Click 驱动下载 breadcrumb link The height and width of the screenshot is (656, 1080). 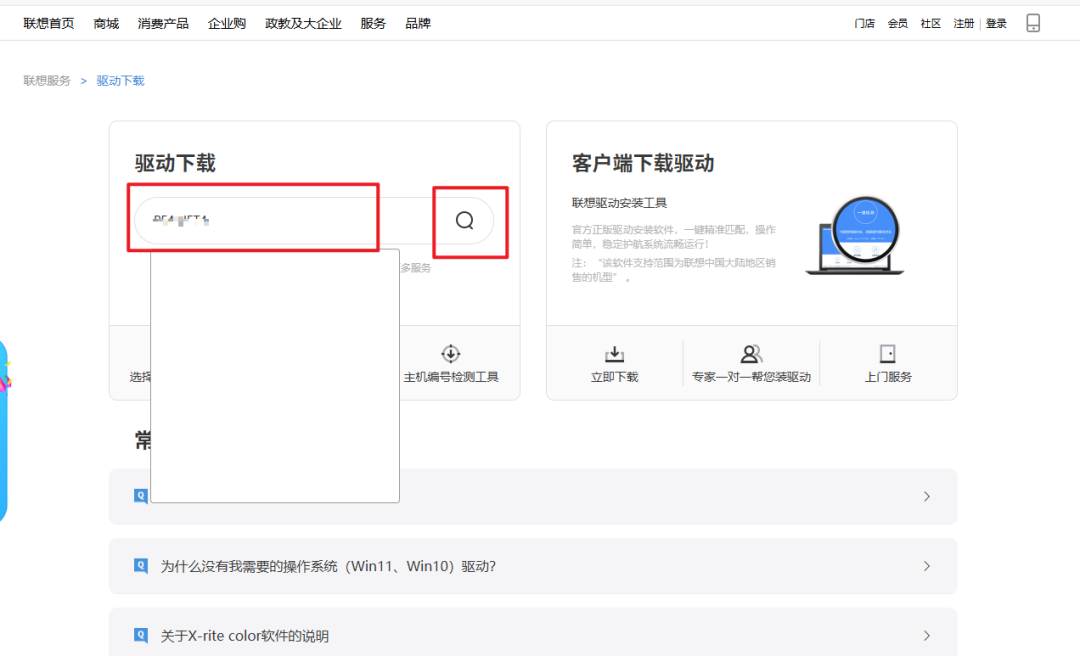(x=121, y=81)
